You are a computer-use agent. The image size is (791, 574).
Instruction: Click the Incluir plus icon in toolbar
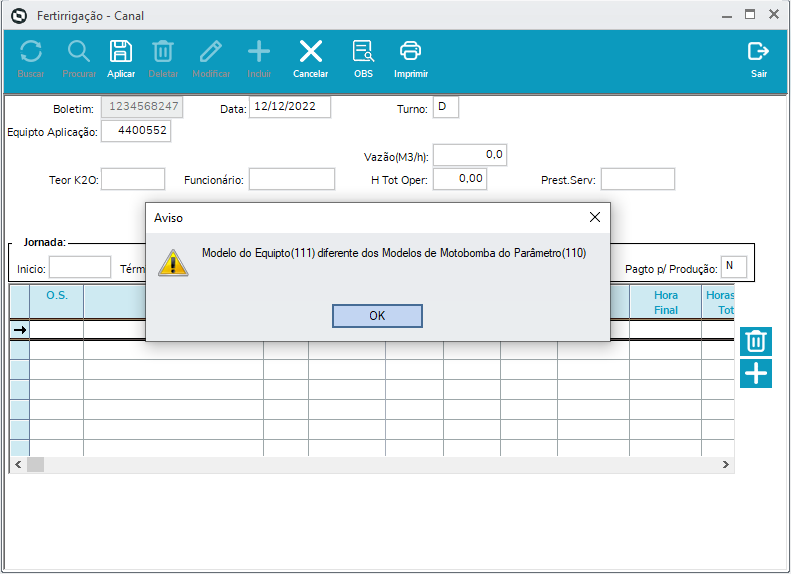[x=259, y=52]
